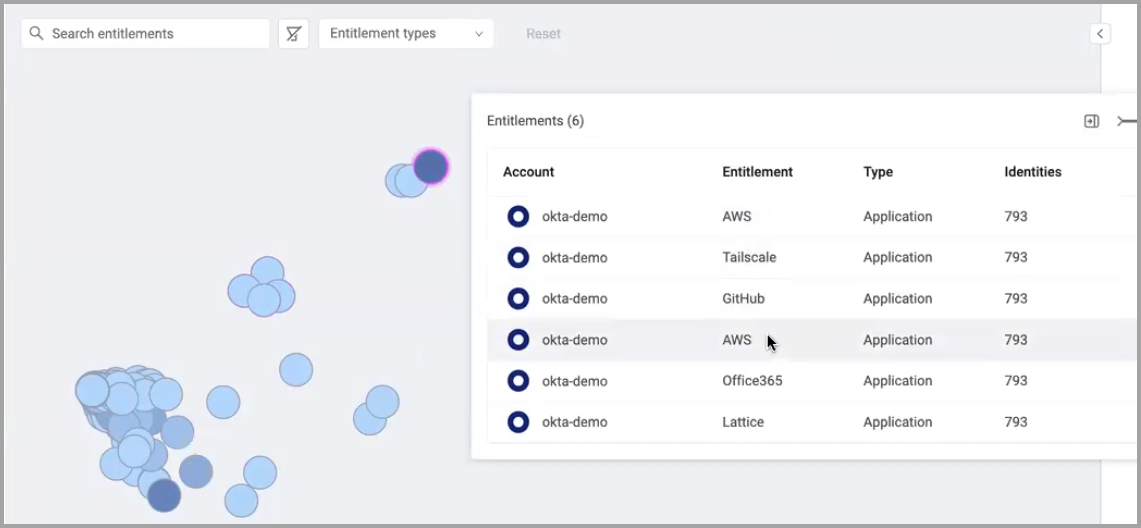Click the Type column header
Image resolution: width=1141 pixels, height=528 pixels.
point(878,172)
